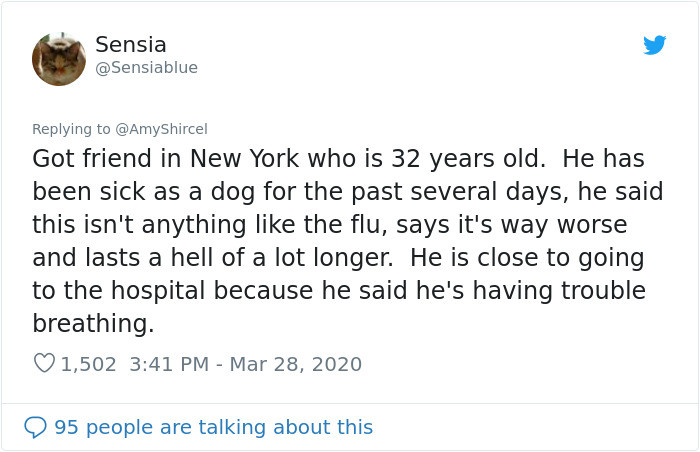This screenshot has height=452, width=700.
Task: Visit the @Sensiablue handle link
Action: [x=146, y=67]
